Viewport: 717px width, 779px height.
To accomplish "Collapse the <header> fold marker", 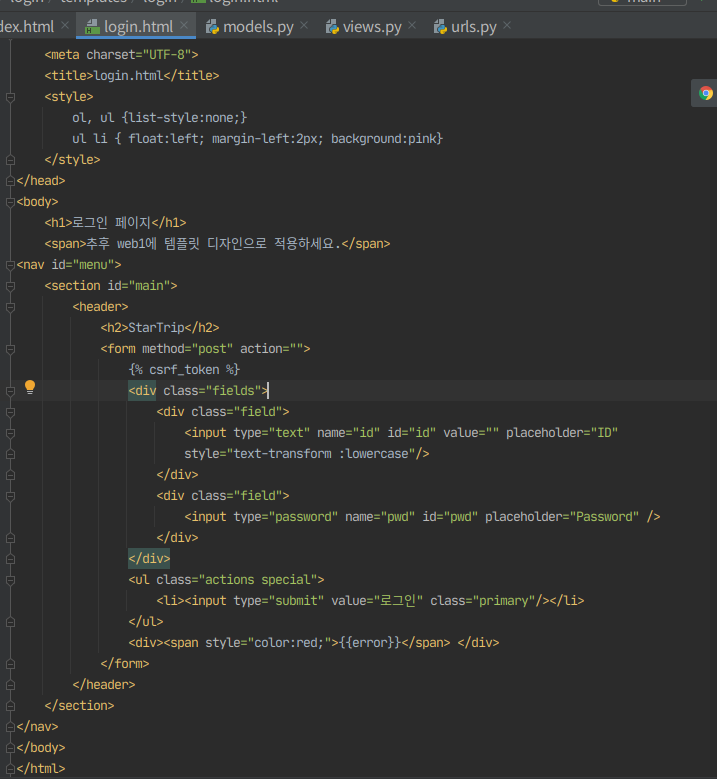I will click(10, 307).
